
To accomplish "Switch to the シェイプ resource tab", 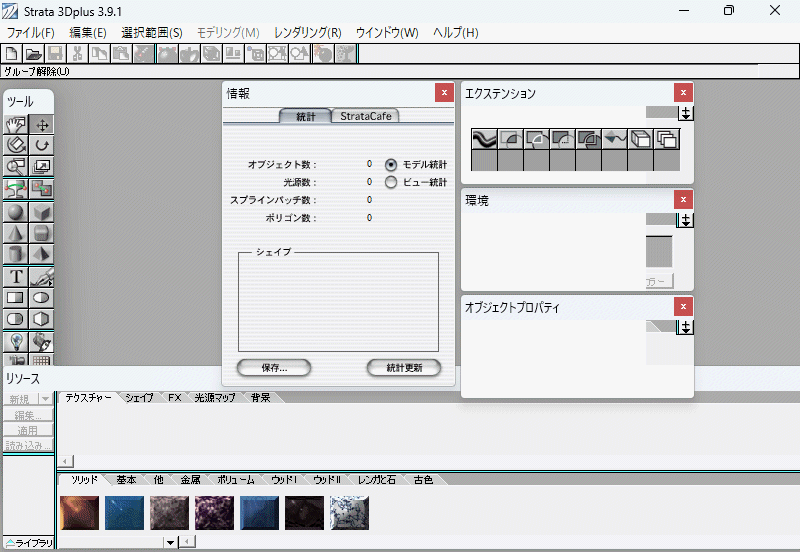I will [x=139, y=398].
